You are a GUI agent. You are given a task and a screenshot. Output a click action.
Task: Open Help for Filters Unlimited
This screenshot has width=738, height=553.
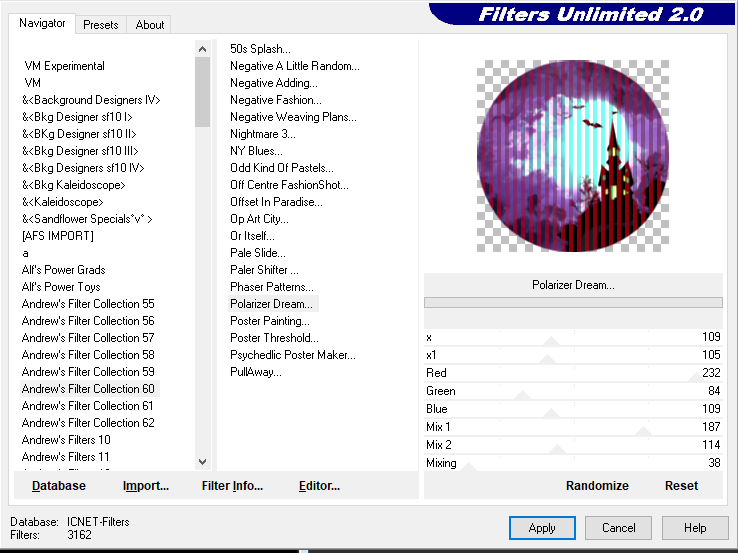click(695, 528)
